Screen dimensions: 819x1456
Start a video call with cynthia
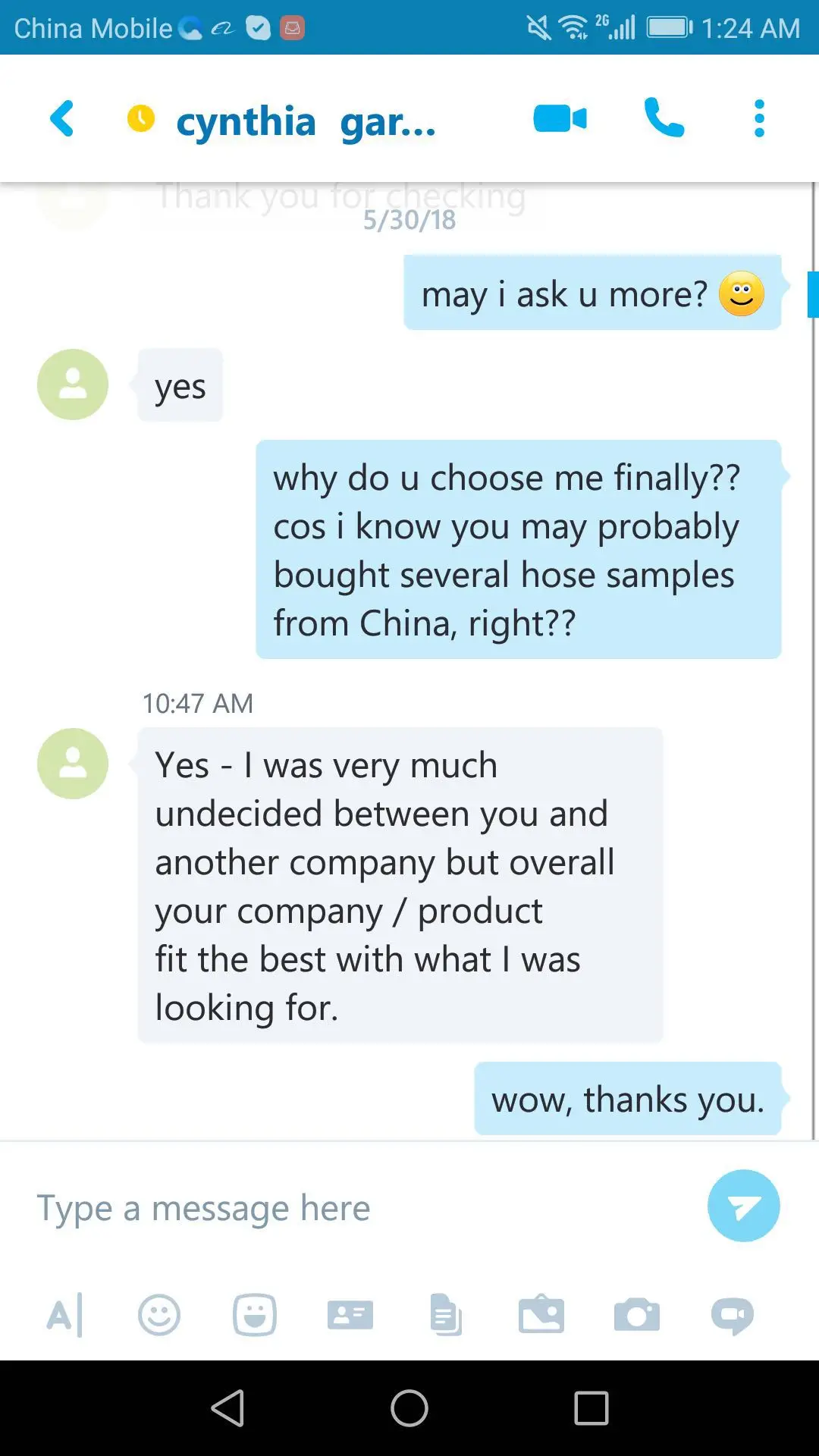[560, 119]
